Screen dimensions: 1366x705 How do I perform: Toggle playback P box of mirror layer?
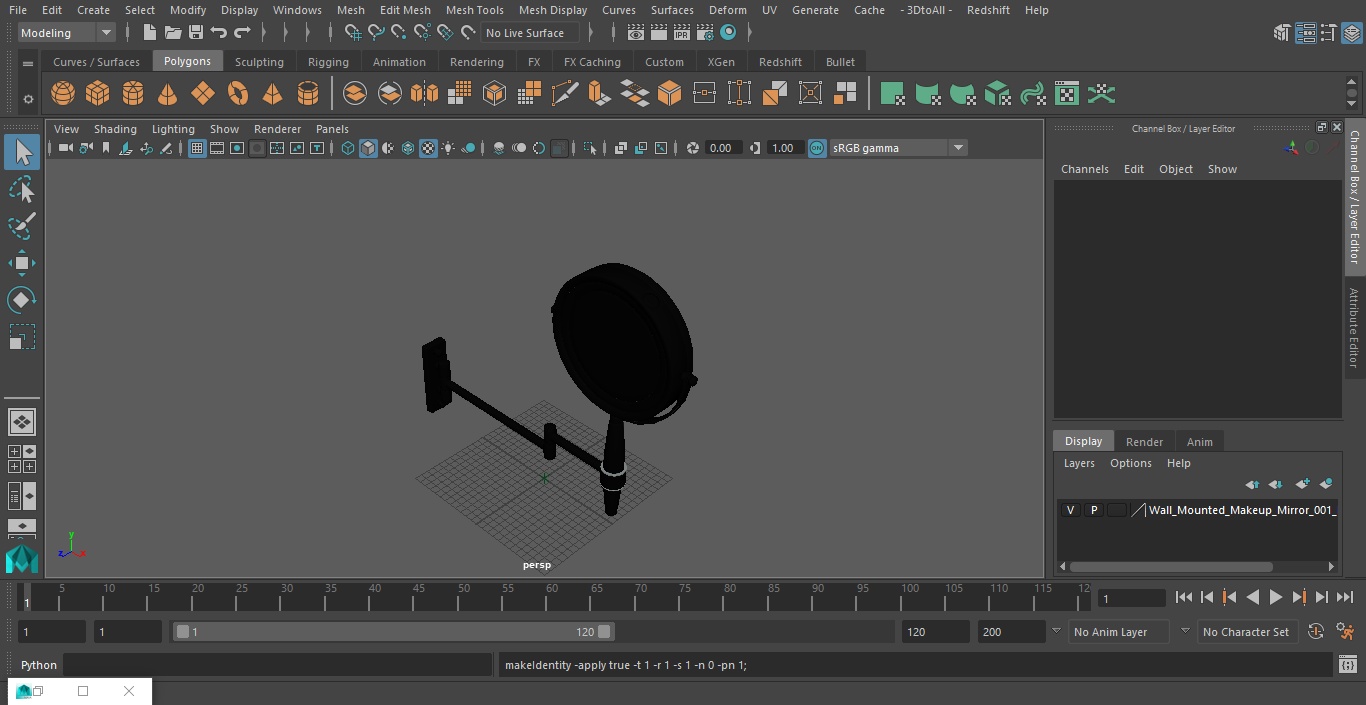click(1094, 510)
